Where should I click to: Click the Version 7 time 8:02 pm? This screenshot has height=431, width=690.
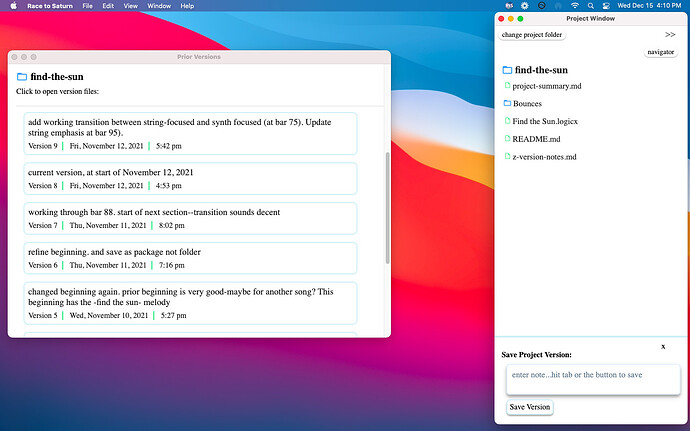tap(172, 225)
